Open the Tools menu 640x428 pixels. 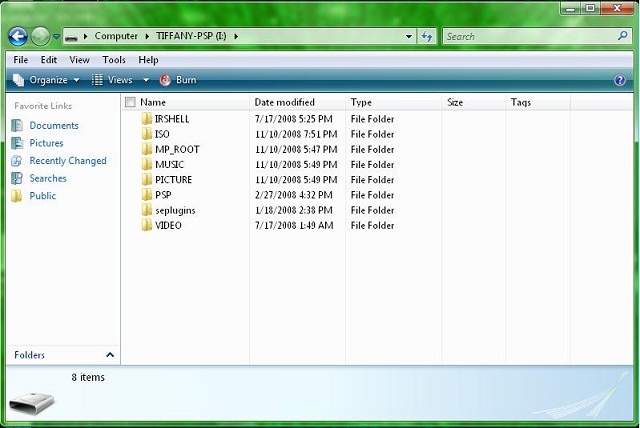114,60
